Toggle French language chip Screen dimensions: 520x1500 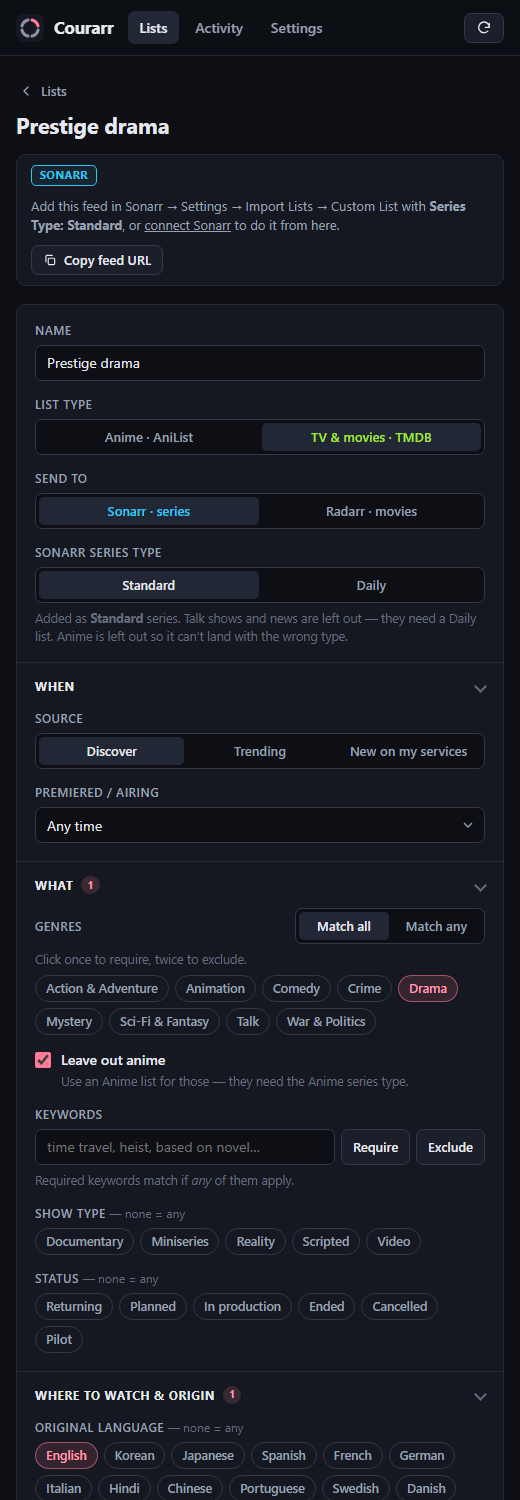[352, 1456]
